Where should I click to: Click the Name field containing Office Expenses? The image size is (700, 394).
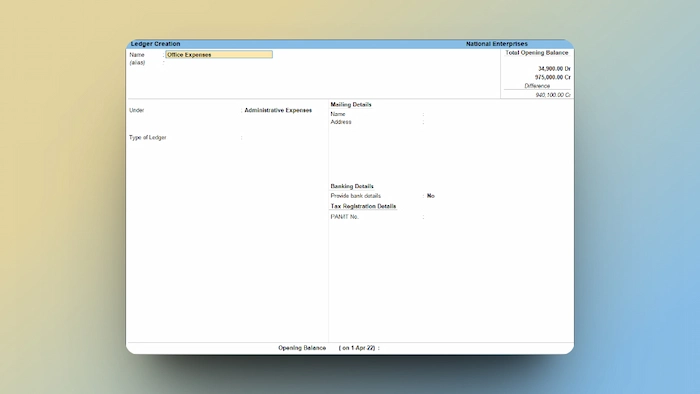click(x=219, y=54)
